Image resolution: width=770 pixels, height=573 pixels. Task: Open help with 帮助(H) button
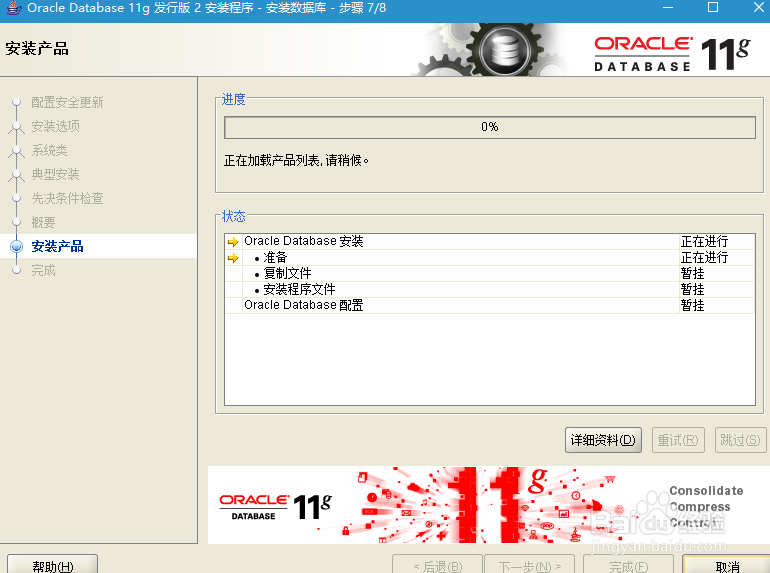[53, 565]
